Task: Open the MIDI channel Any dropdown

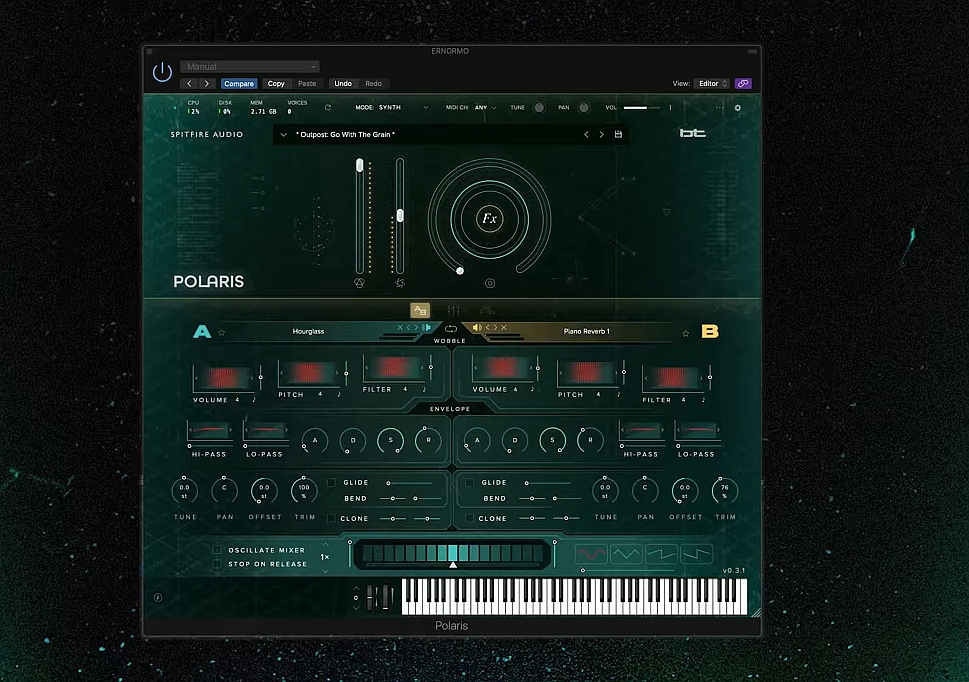Action: tap(486, 107)
